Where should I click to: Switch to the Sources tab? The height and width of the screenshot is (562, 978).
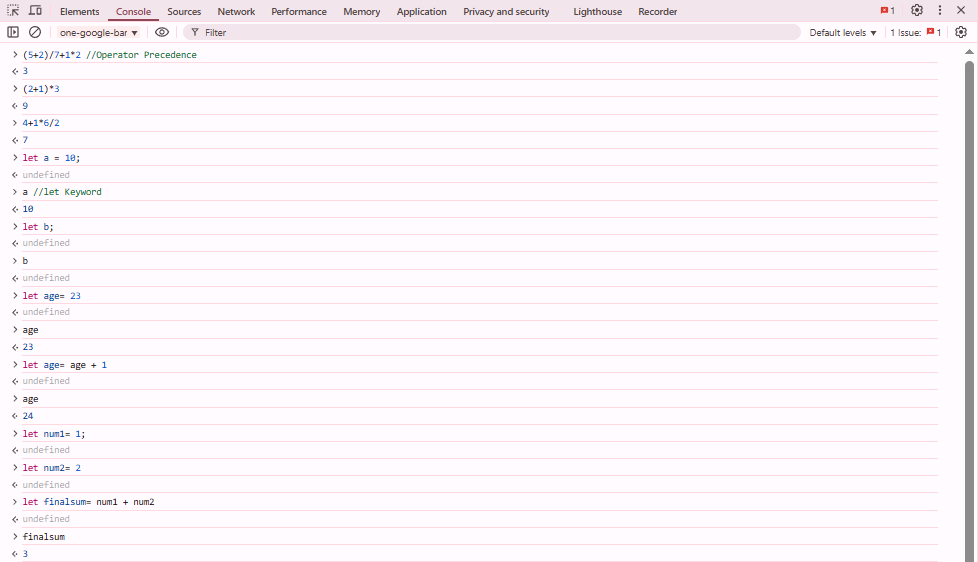tap(184, 11)
